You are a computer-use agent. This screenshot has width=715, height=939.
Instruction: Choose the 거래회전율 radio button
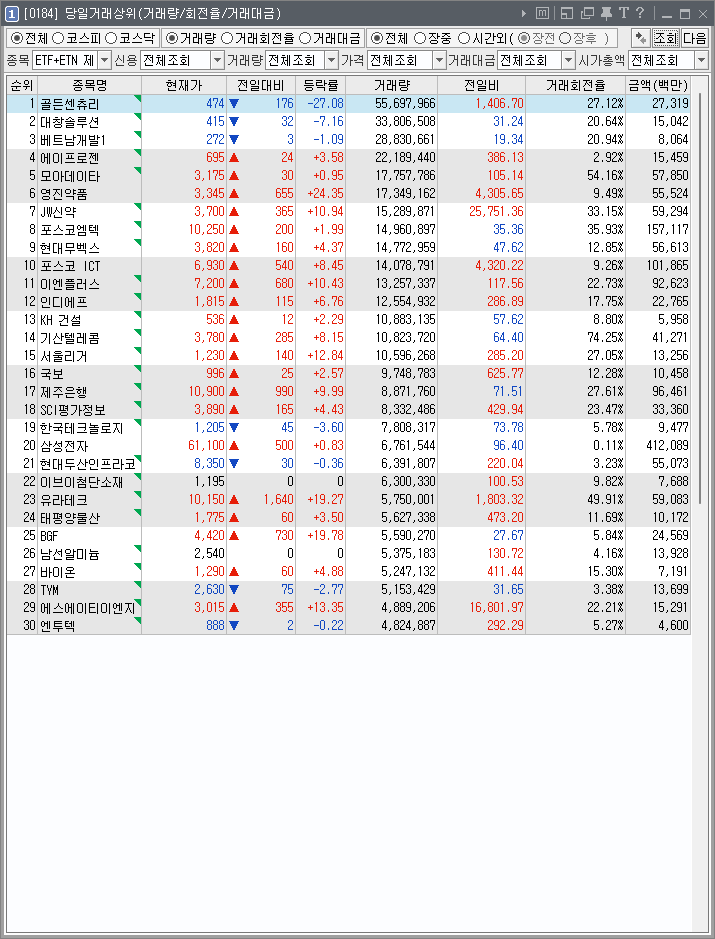pos(227,38)
